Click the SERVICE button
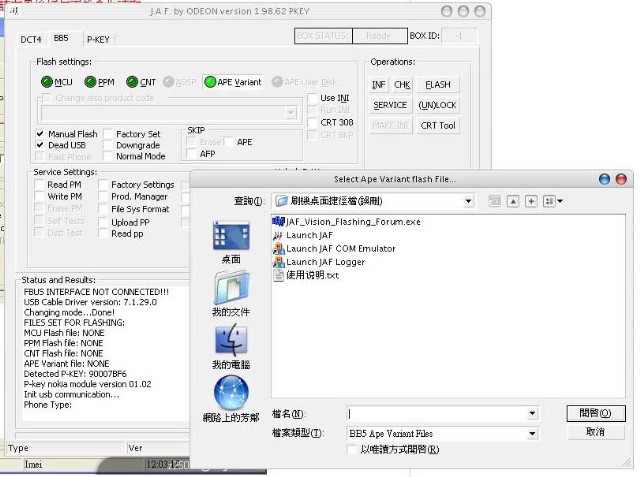The width and height of the screenshot is (640, 477). coord(390,105)
